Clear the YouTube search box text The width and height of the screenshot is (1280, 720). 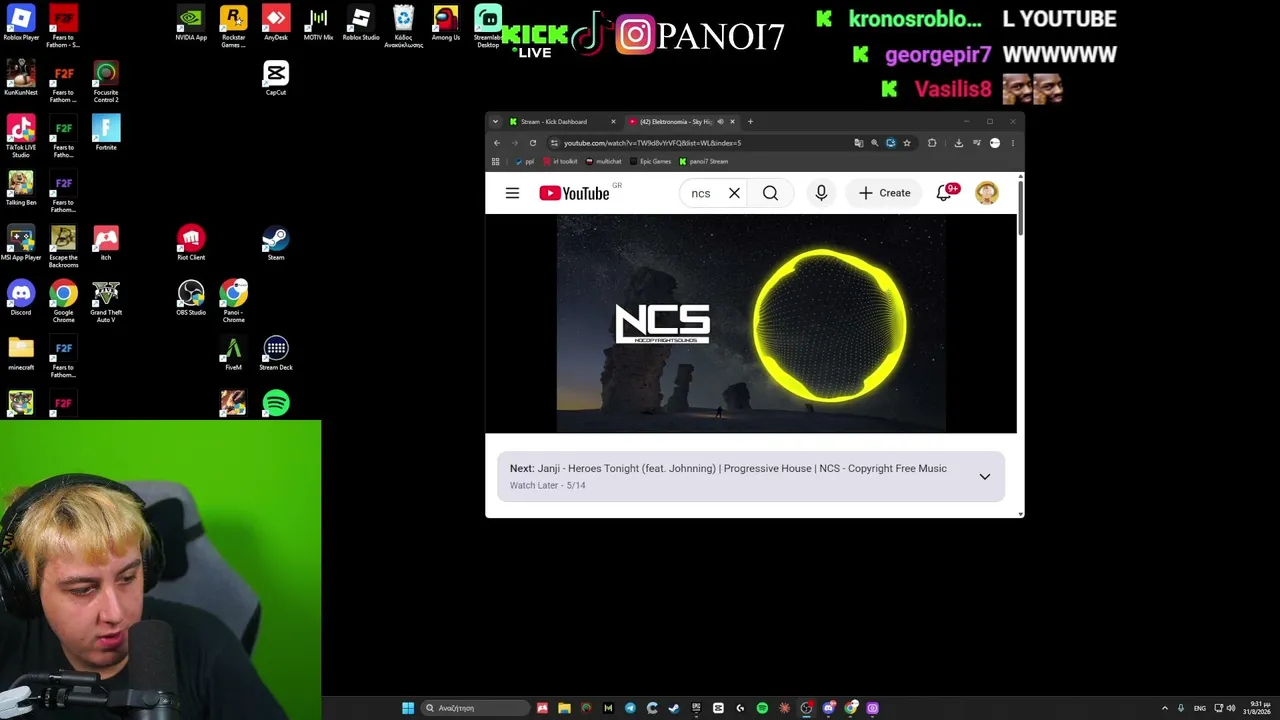tap(734, 193)
